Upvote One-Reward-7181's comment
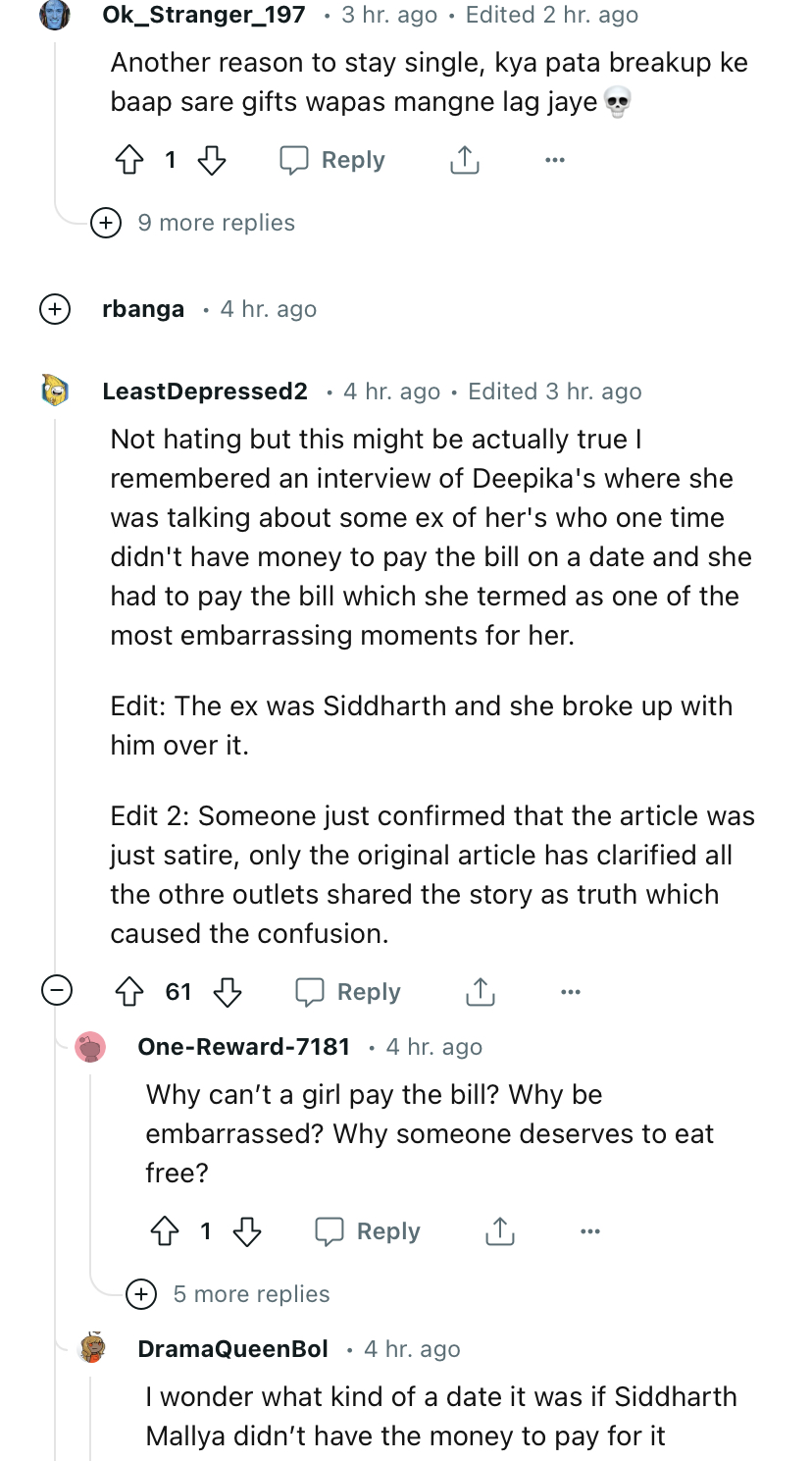The height and width of the screenshot is (1461, 812). 165,1231
